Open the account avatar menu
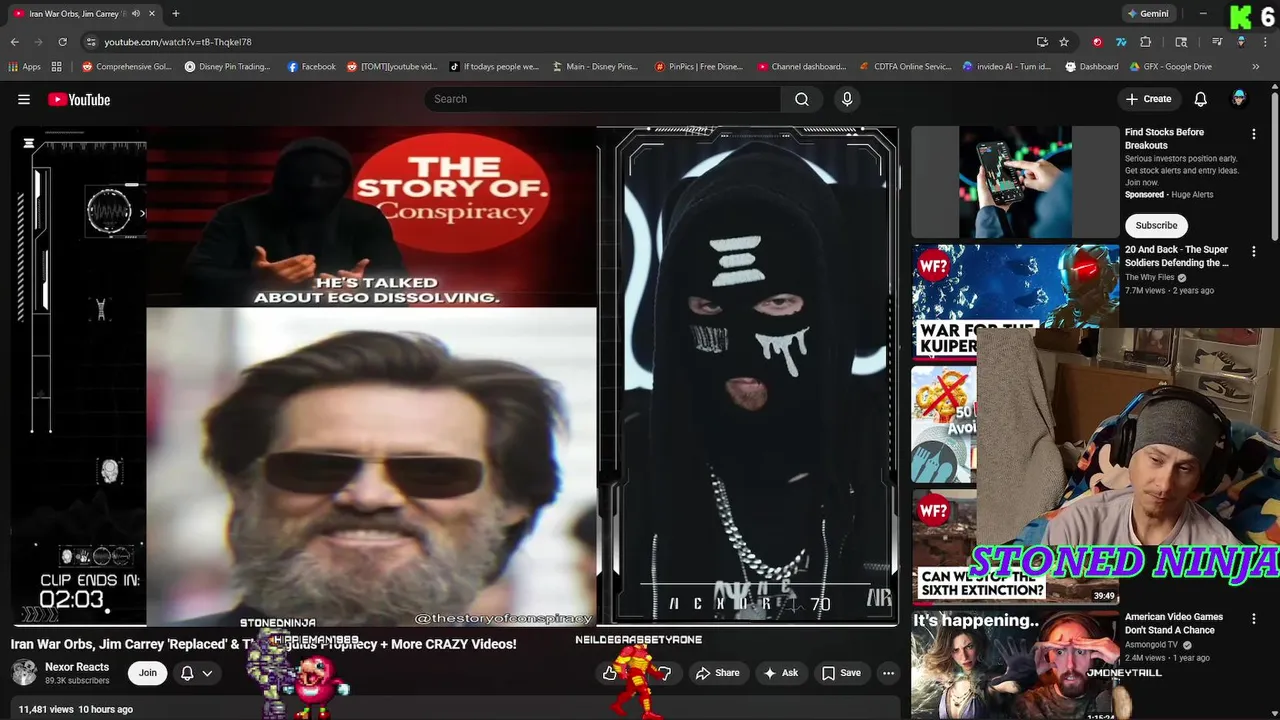 click(x=1239, y=98)
